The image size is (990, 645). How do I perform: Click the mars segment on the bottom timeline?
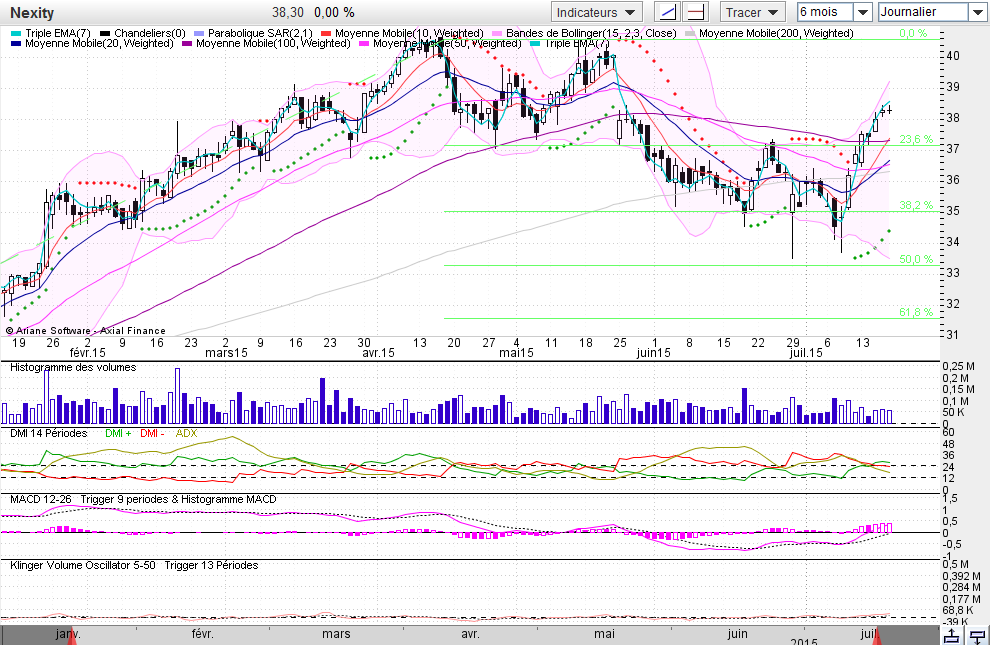point(336,634)
